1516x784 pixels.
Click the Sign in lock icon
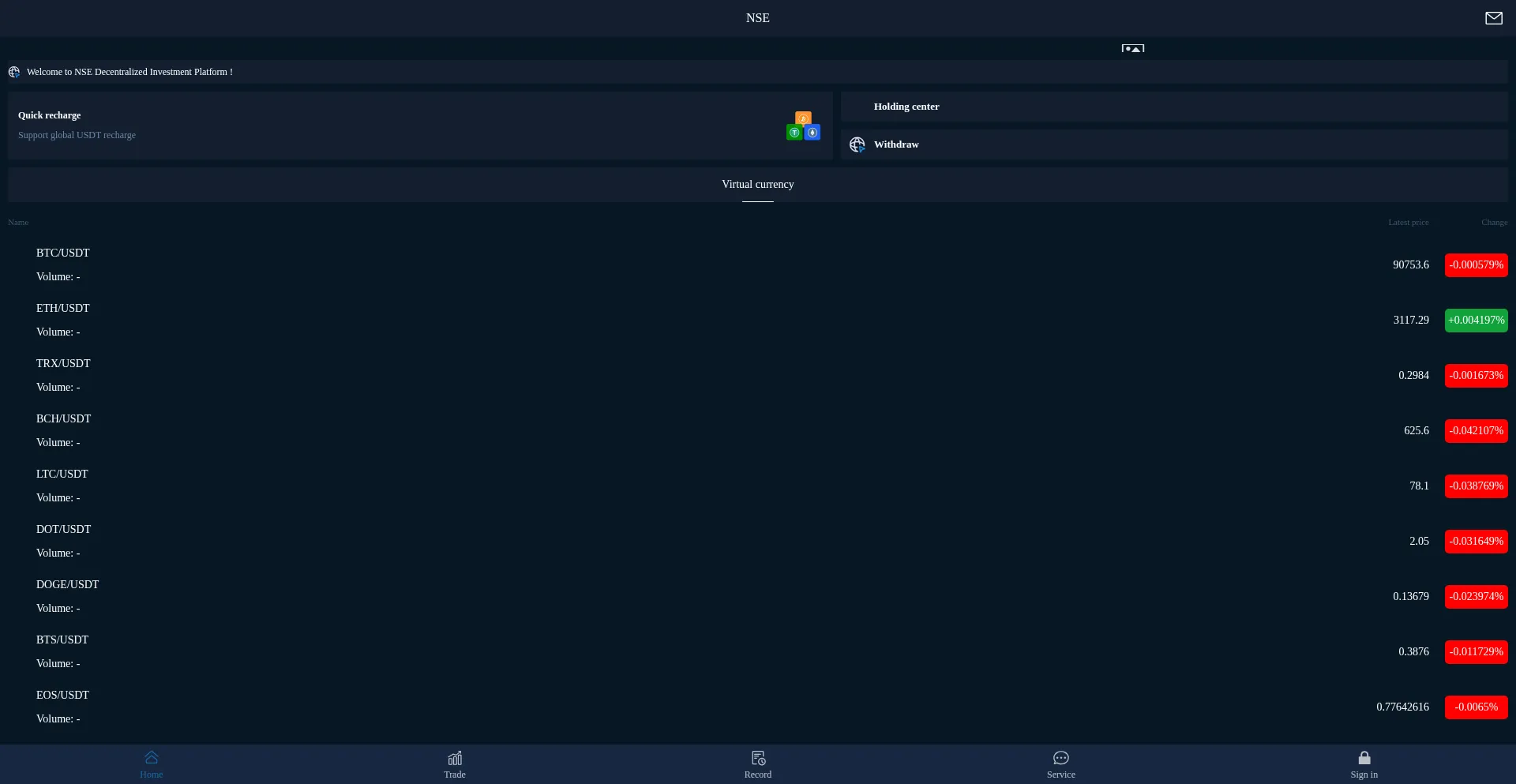[x=1364, y=758]
